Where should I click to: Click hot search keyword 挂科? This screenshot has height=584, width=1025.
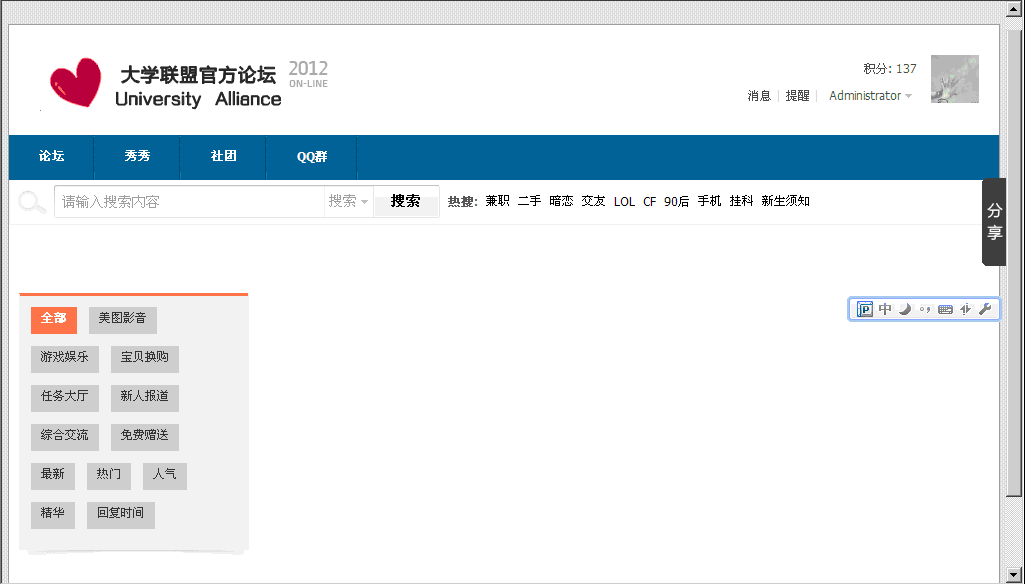pos(741,201)
